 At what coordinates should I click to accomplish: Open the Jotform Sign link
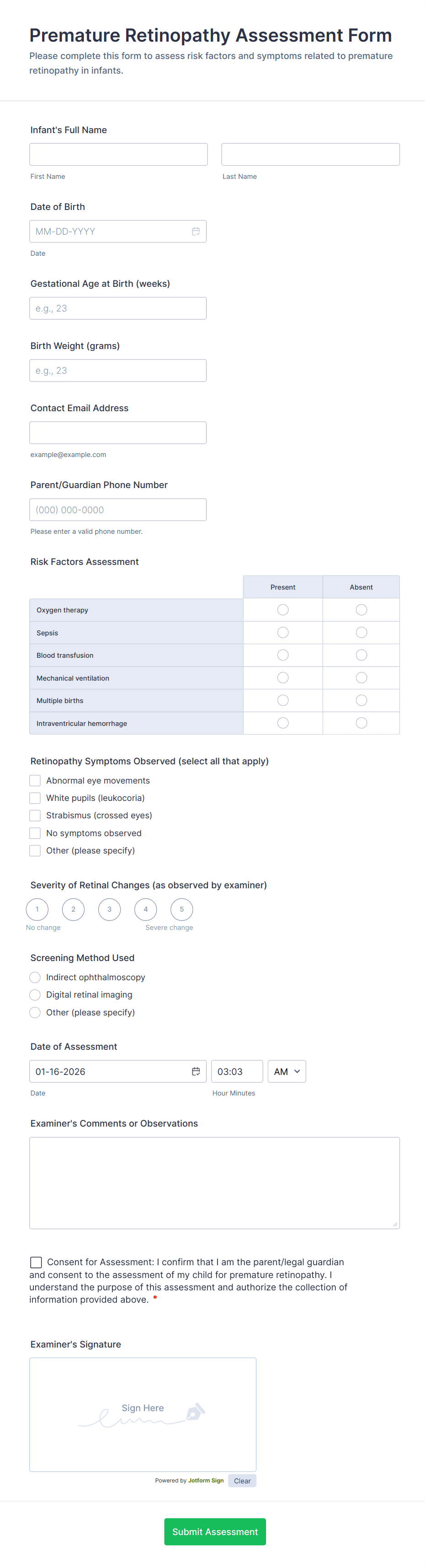coord(206,1480)
